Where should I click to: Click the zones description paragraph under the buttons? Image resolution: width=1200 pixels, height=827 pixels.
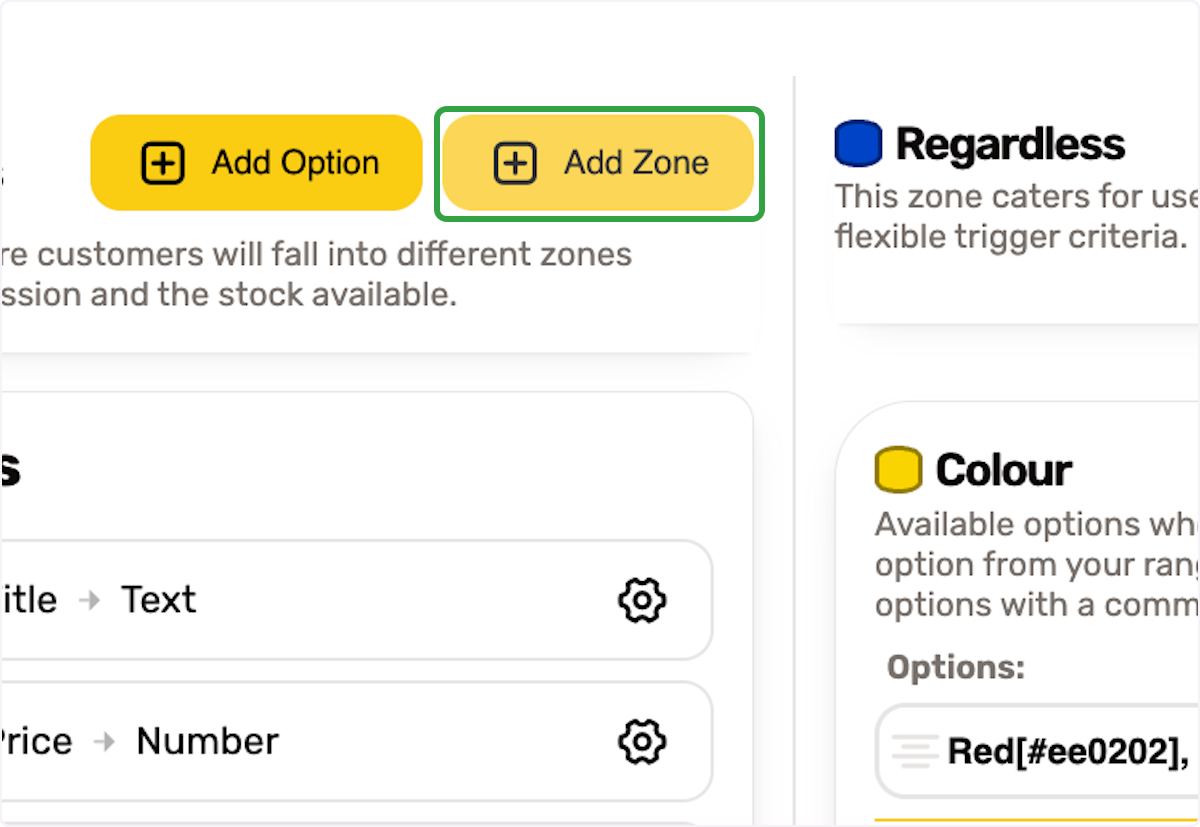[316, 274]
